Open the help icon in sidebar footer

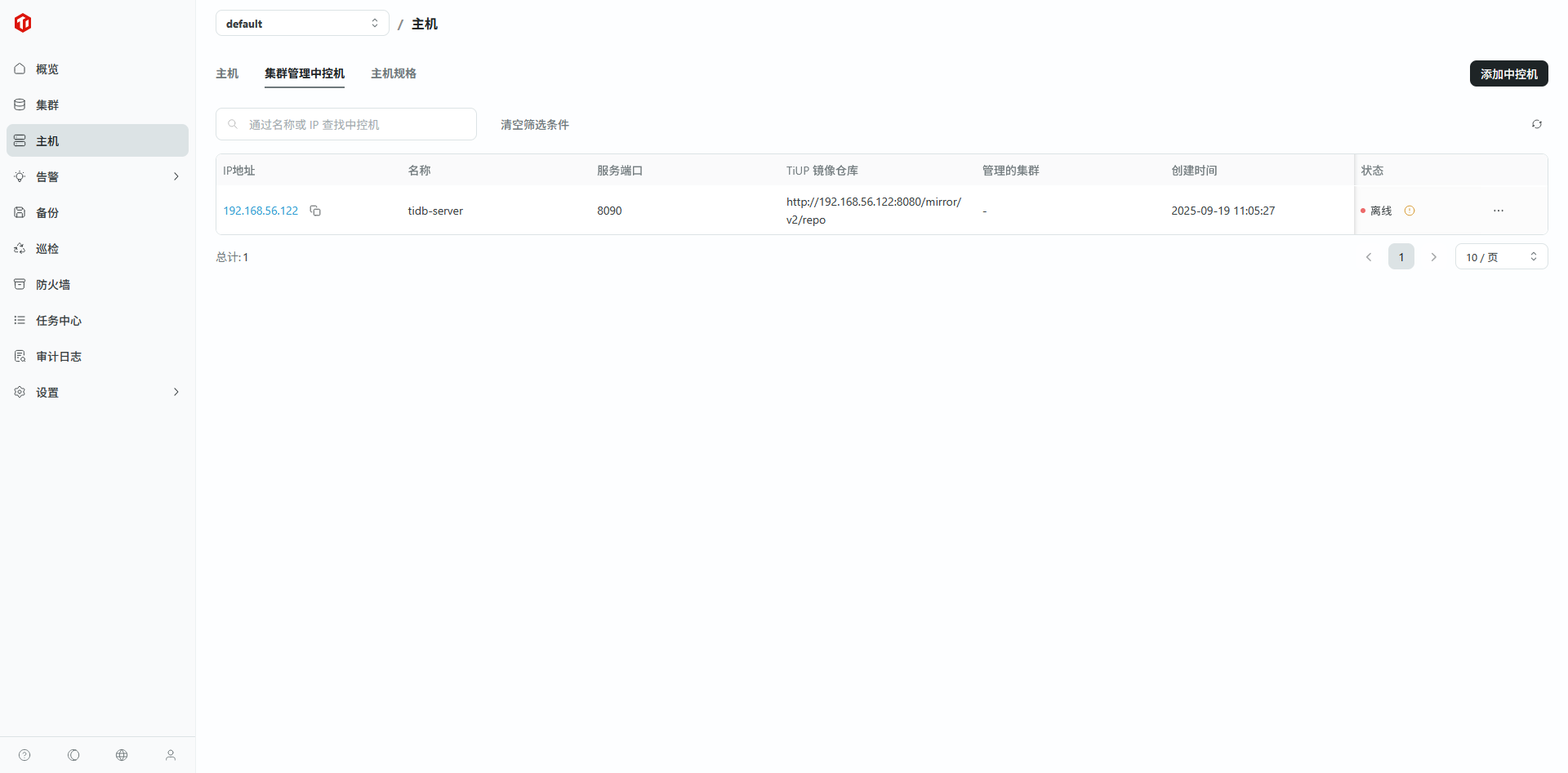click(24, 755)
